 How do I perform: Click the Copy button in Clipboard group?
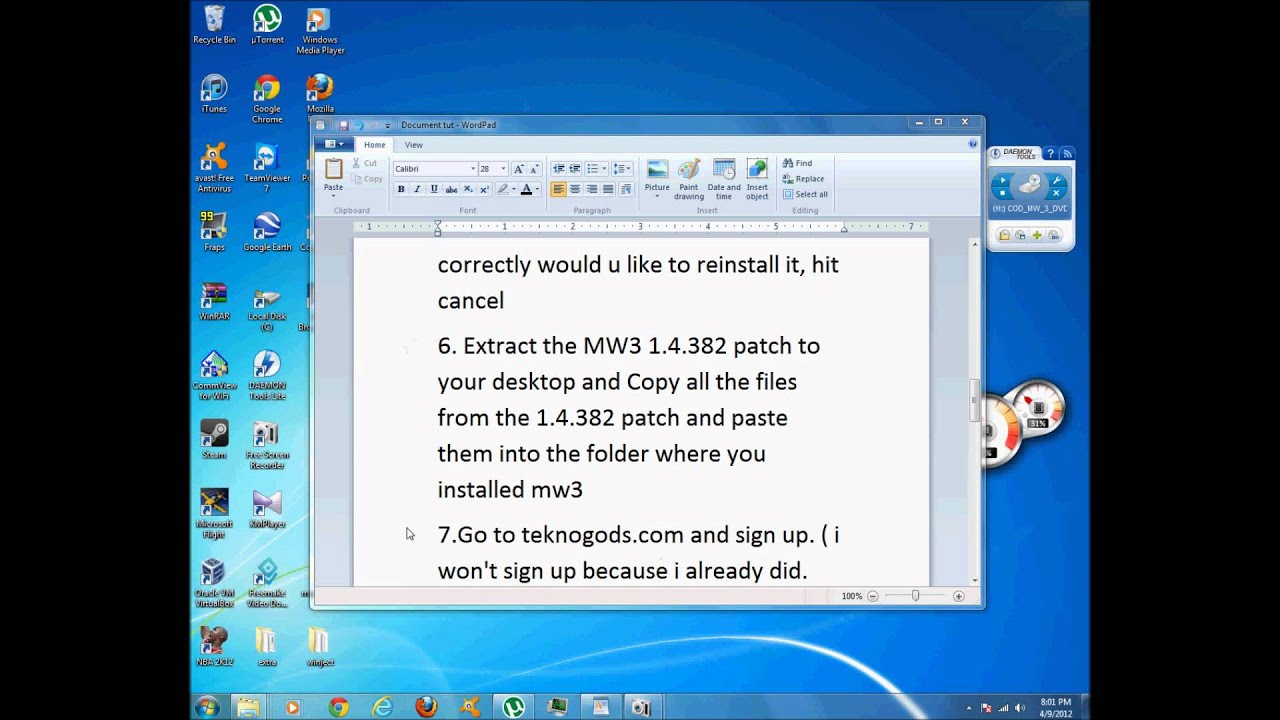point(367,179)
